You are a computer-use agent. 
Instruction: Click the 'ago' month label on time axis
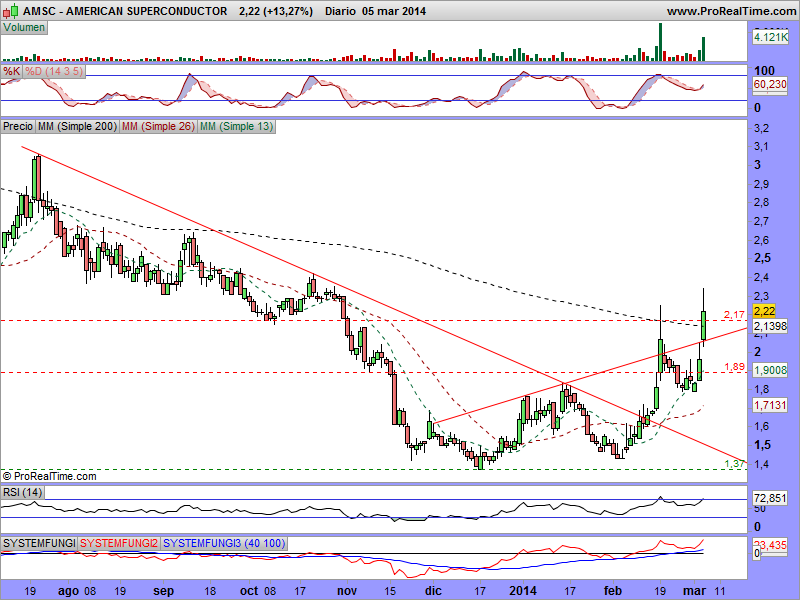68,591
